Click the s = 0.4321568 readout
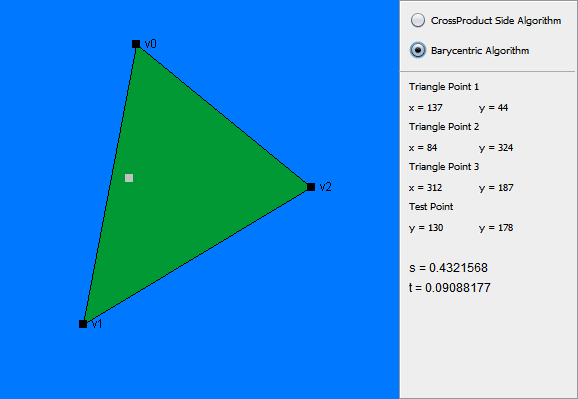Viewport: 578px width, 399px height. pyautogui.click(x=448, y=268)
